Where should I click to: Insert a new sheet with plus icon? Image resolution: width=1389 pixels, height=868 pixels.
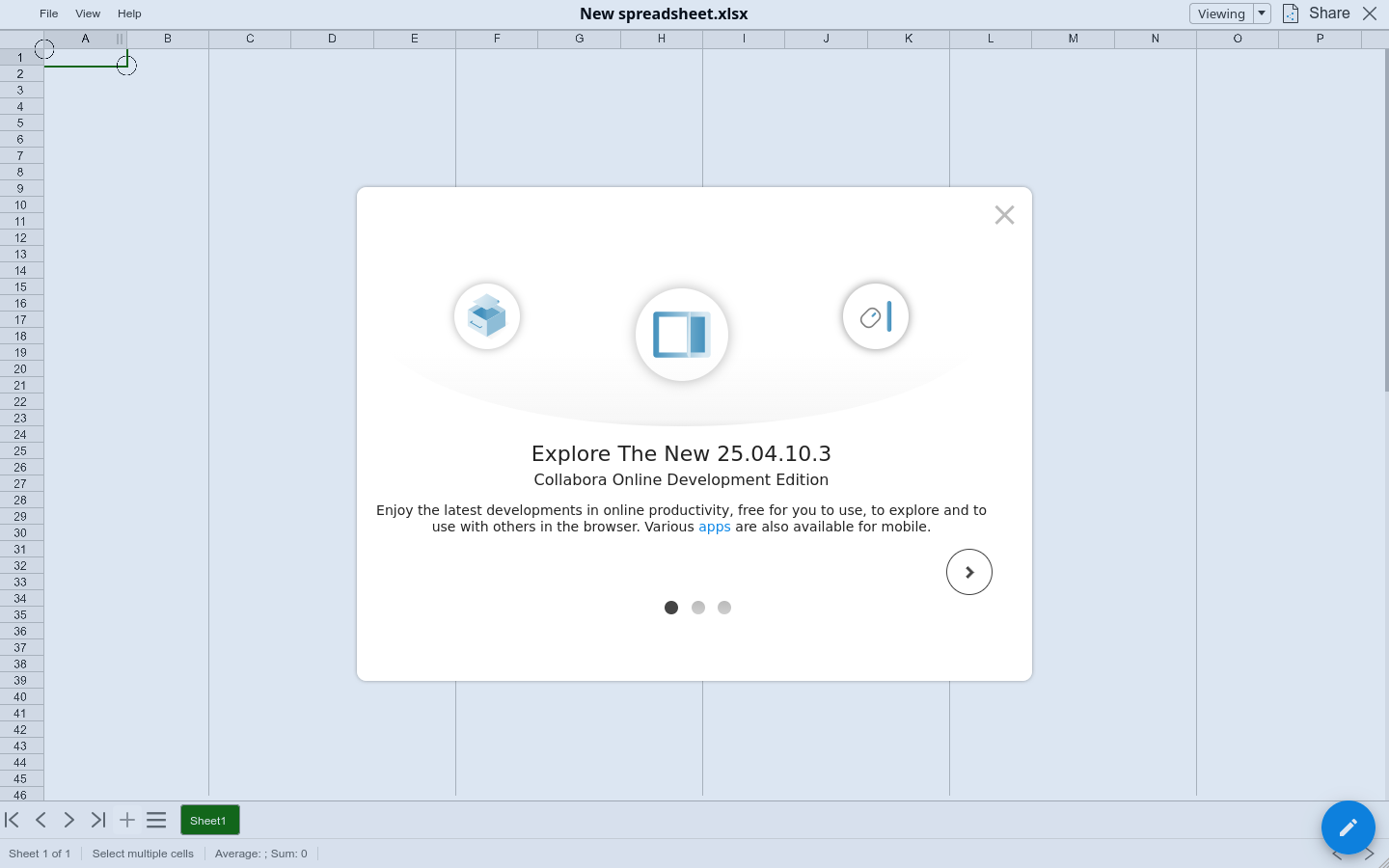coord(127,820)
